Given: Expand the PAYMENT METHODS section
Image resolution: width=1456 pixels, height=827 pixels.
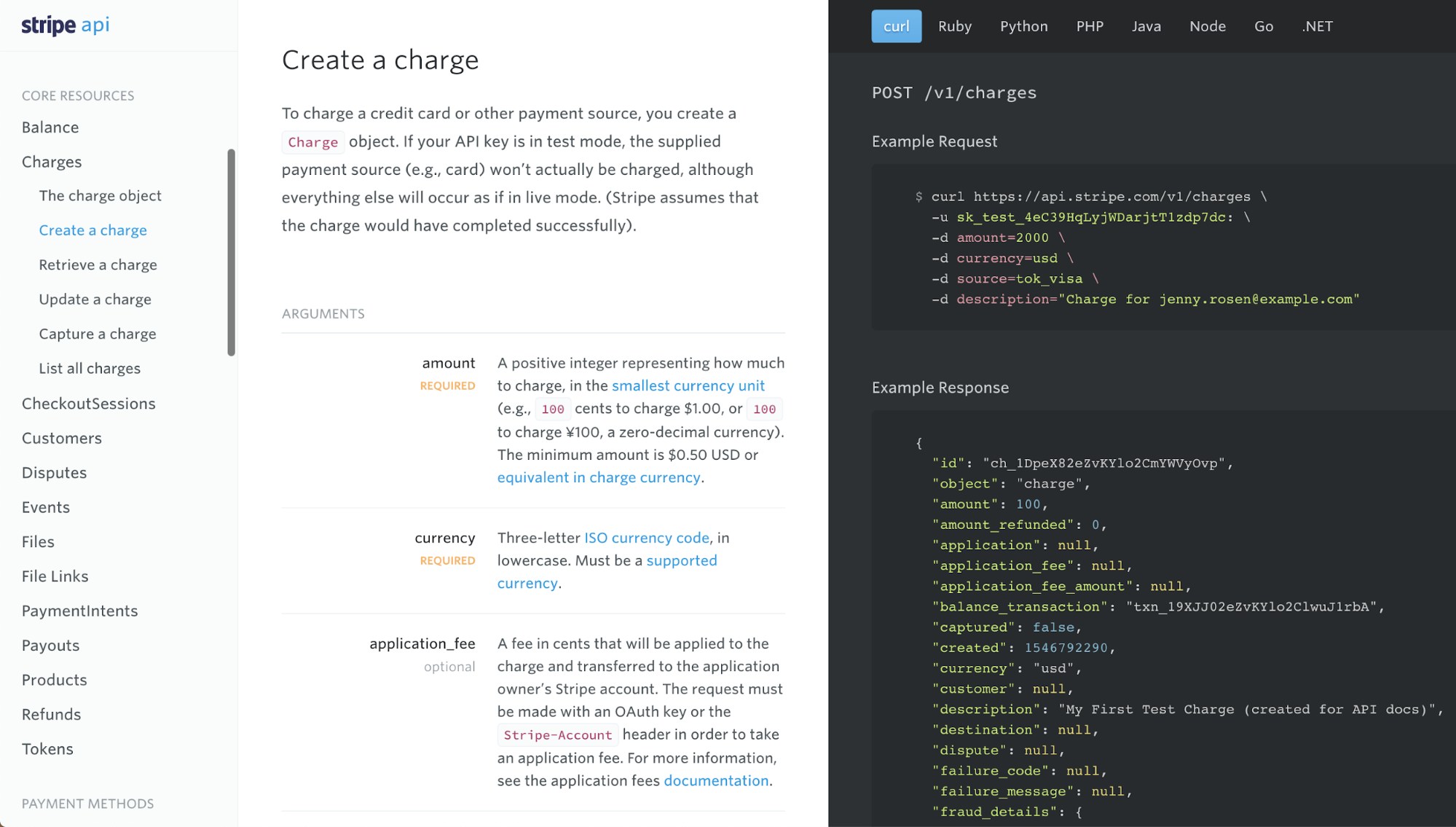Looking at the screenshot, I should [88, 803].
